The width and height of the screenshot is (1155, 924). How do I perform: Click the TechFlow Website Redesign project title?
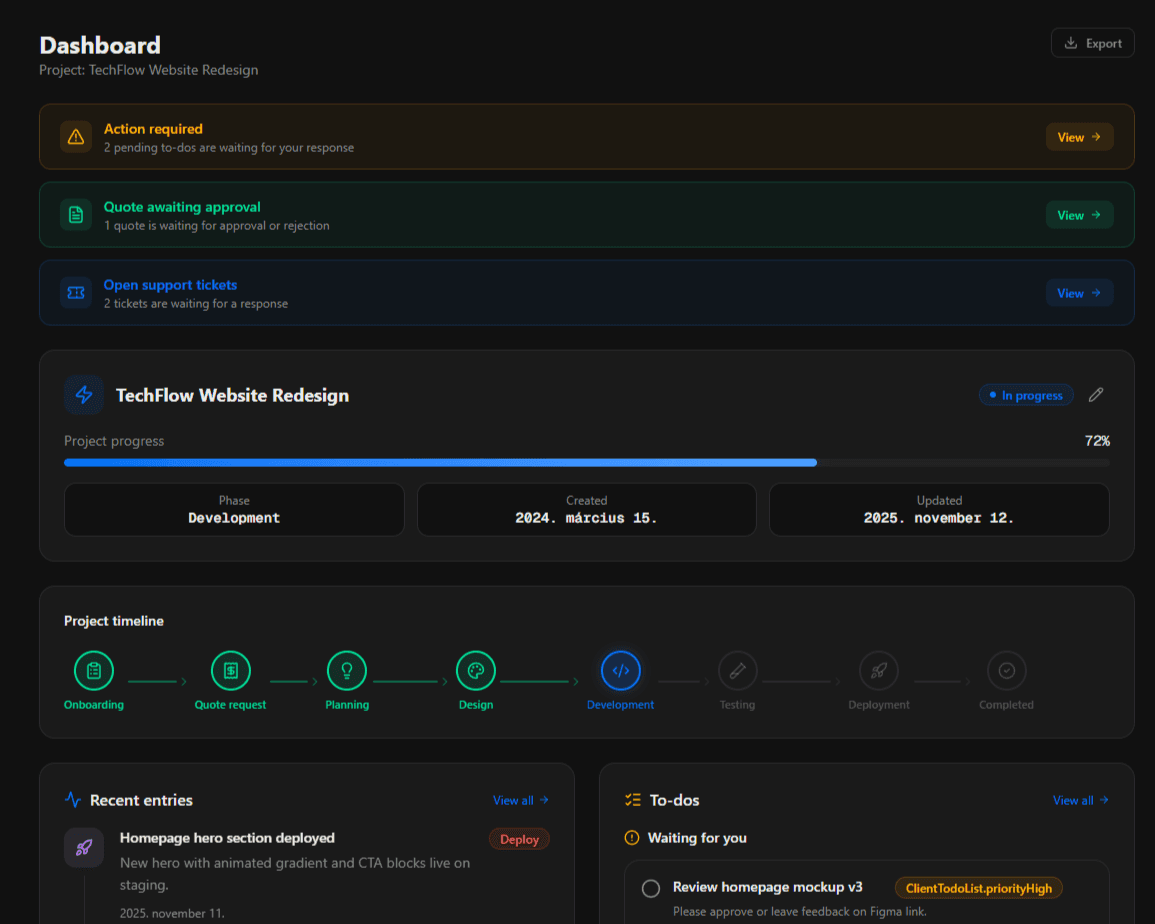233,396
